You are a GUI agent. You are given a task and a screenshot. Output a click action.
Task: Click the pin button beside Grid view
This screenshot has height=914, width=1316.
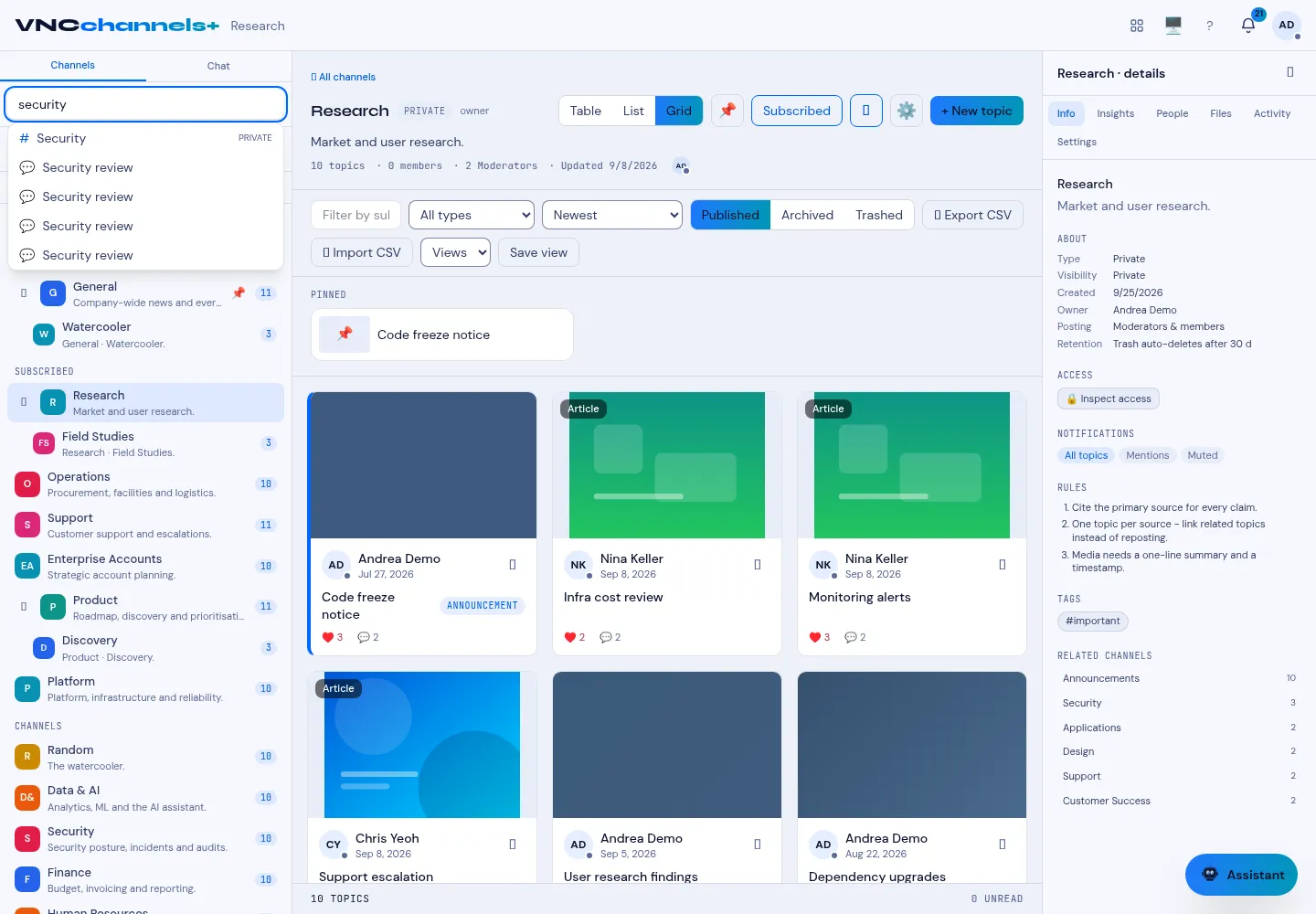point(727,111)
